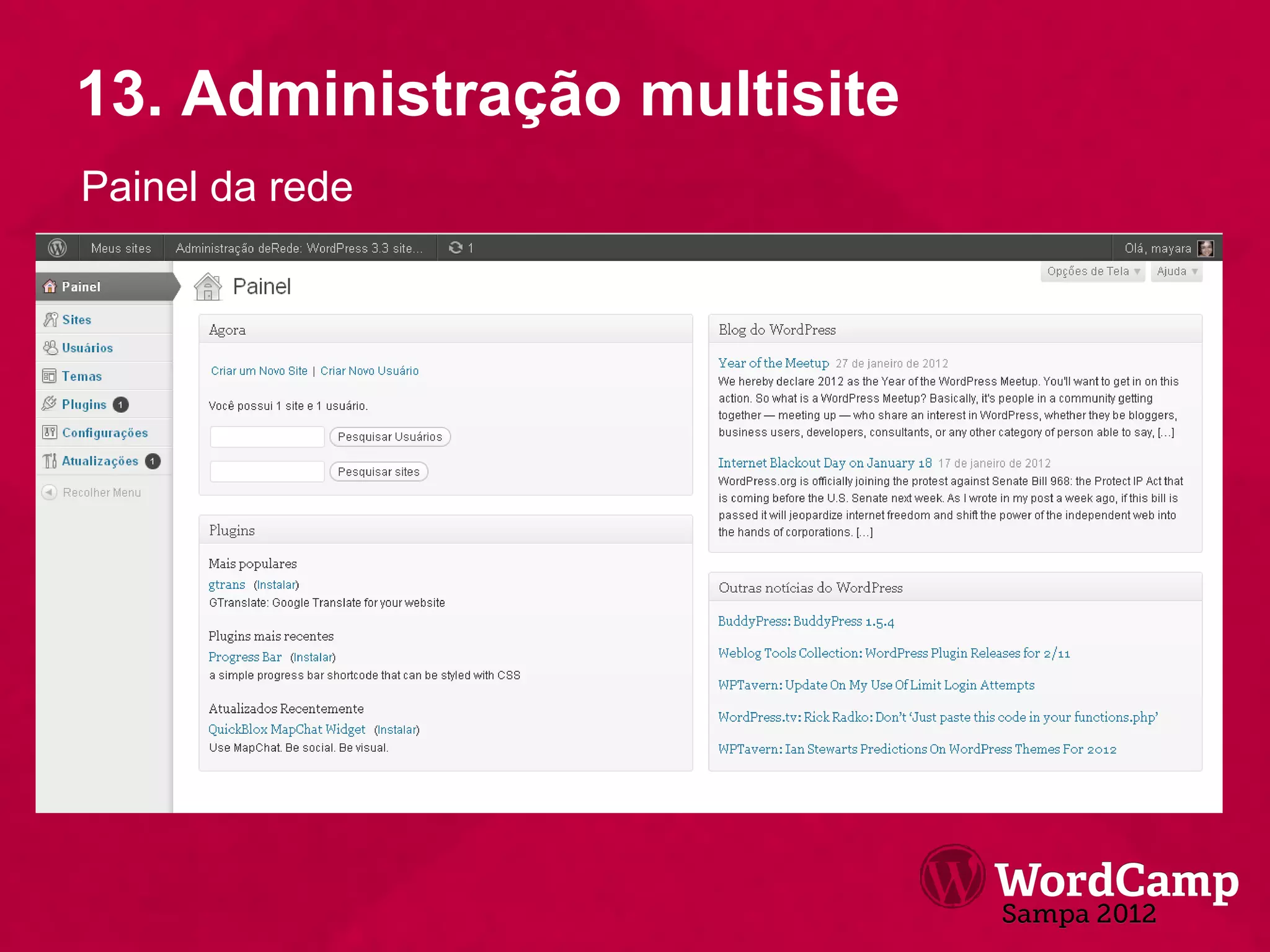The height and width of the screenshot is (952, 1270).
Task: Click the '17 de janeiro de 2012' date
Action: [x=995, y=464]
